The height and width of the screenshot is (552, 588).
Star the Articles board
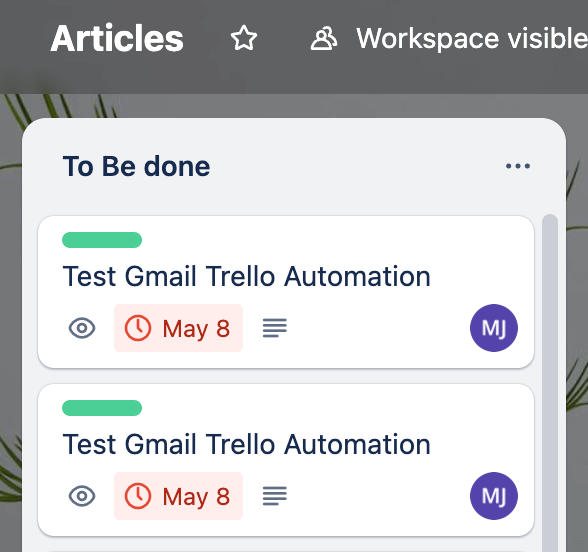coord(244,38)
